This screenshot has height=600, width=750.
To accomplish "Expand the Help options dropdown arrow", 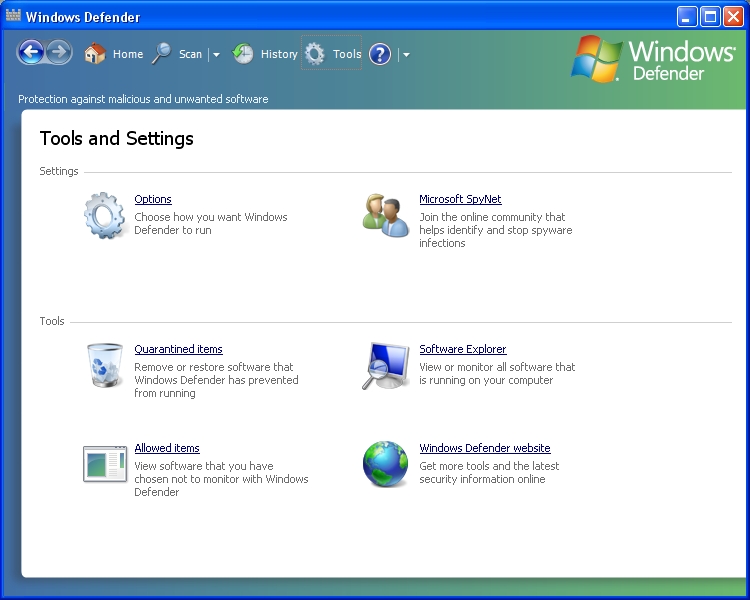I will (406, 55).
